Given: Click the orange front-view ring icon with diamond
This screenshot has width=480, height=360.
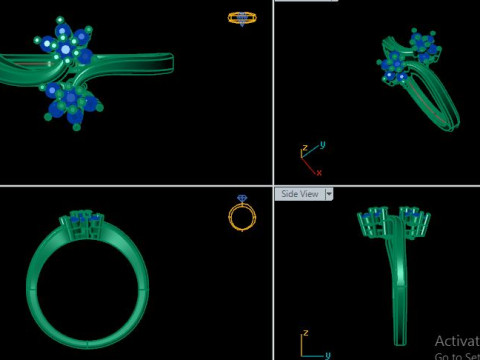Looking at the screenshot, I should pos(242,213).
